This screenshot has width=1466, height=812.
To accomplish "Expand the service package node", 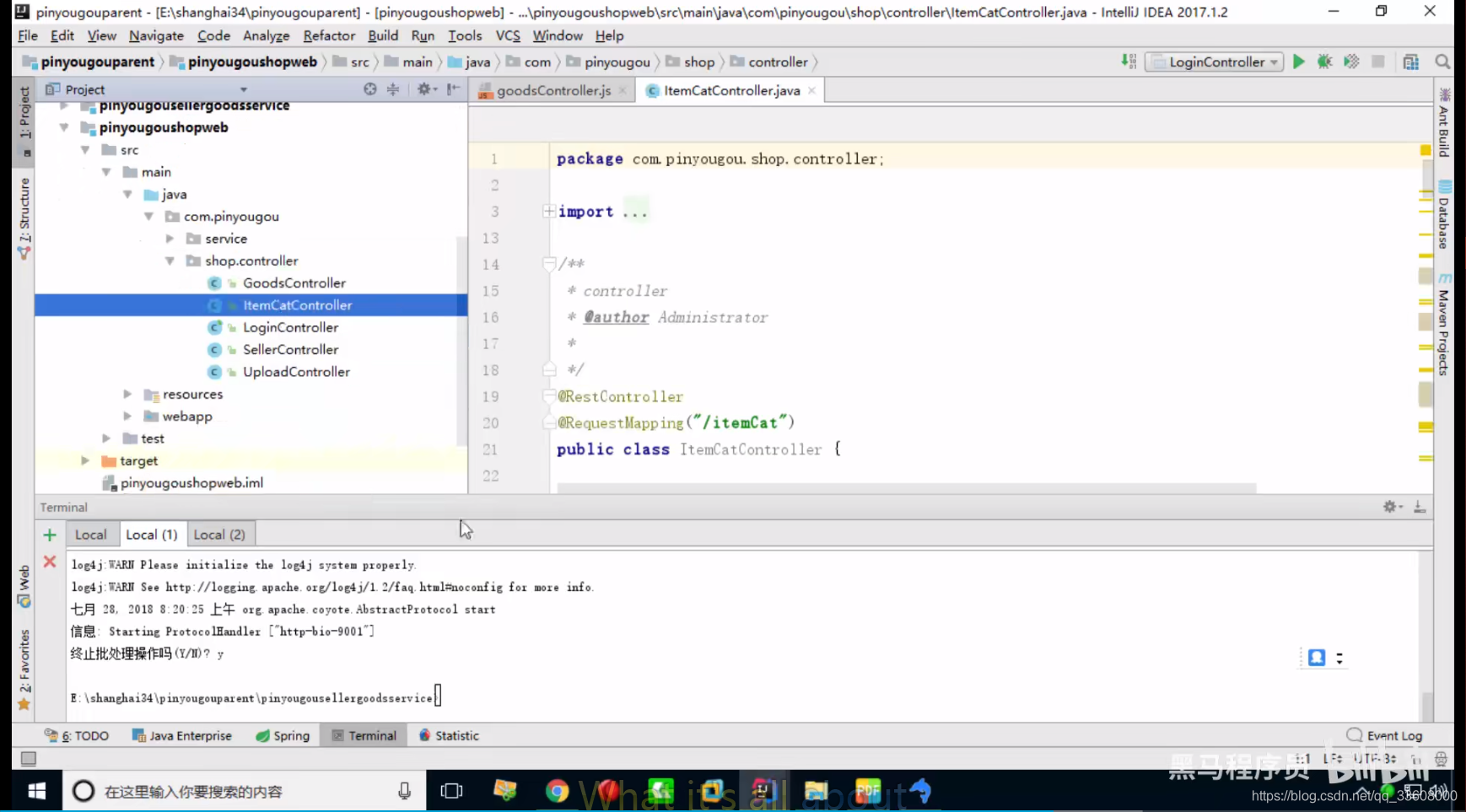I will [170, 239].
